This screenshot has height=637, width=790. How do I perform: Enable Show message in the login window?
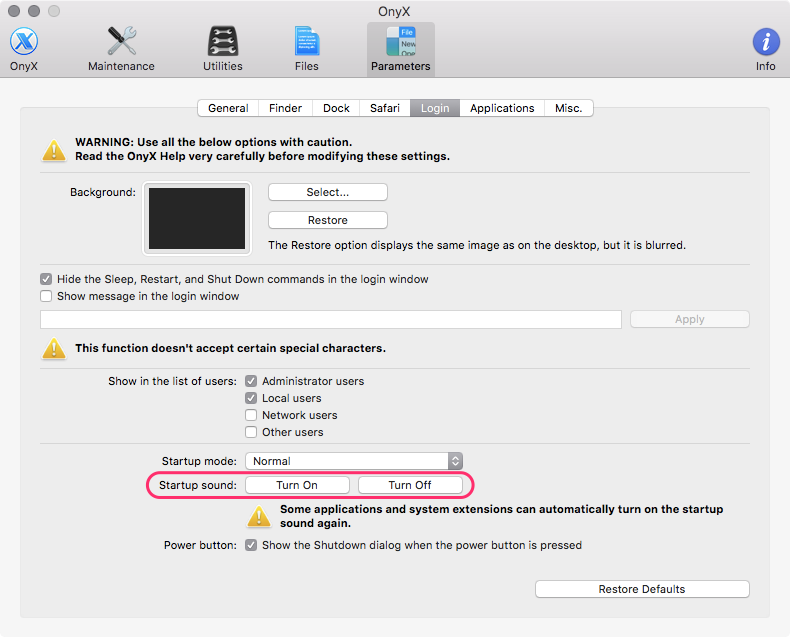pos(46,296)
